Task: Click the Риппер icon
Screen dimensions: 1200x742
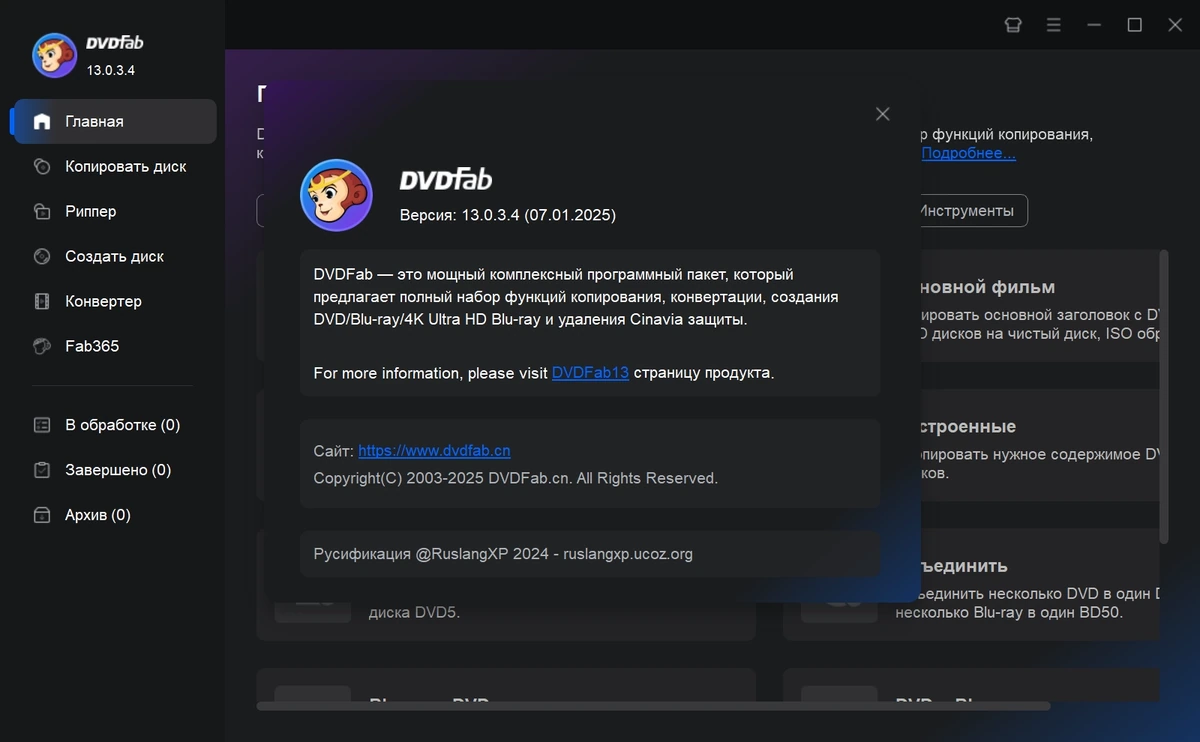Action: pos(41,211)
